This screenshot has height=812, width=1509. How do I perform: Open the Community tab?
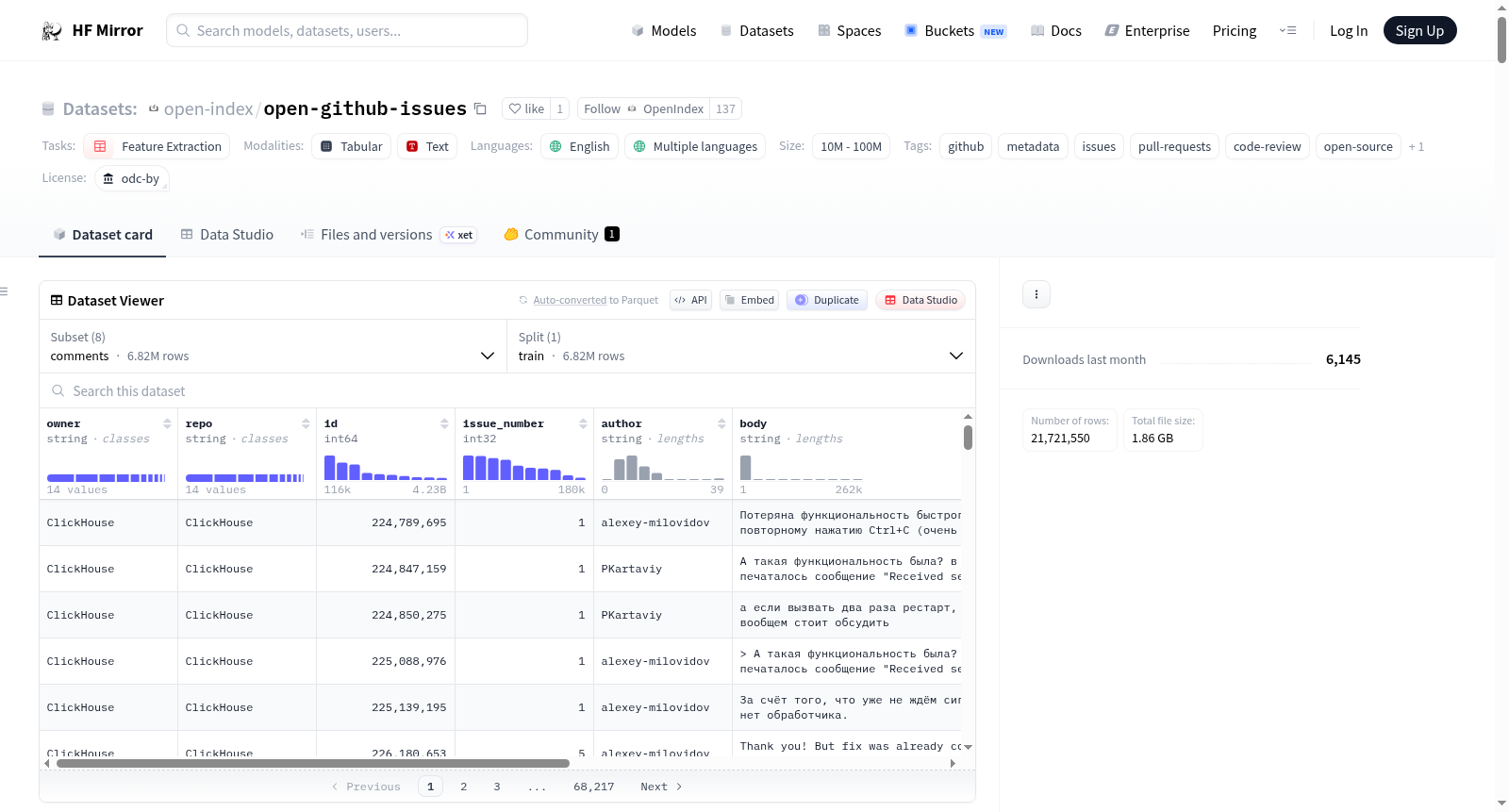(x=561, y=235)
